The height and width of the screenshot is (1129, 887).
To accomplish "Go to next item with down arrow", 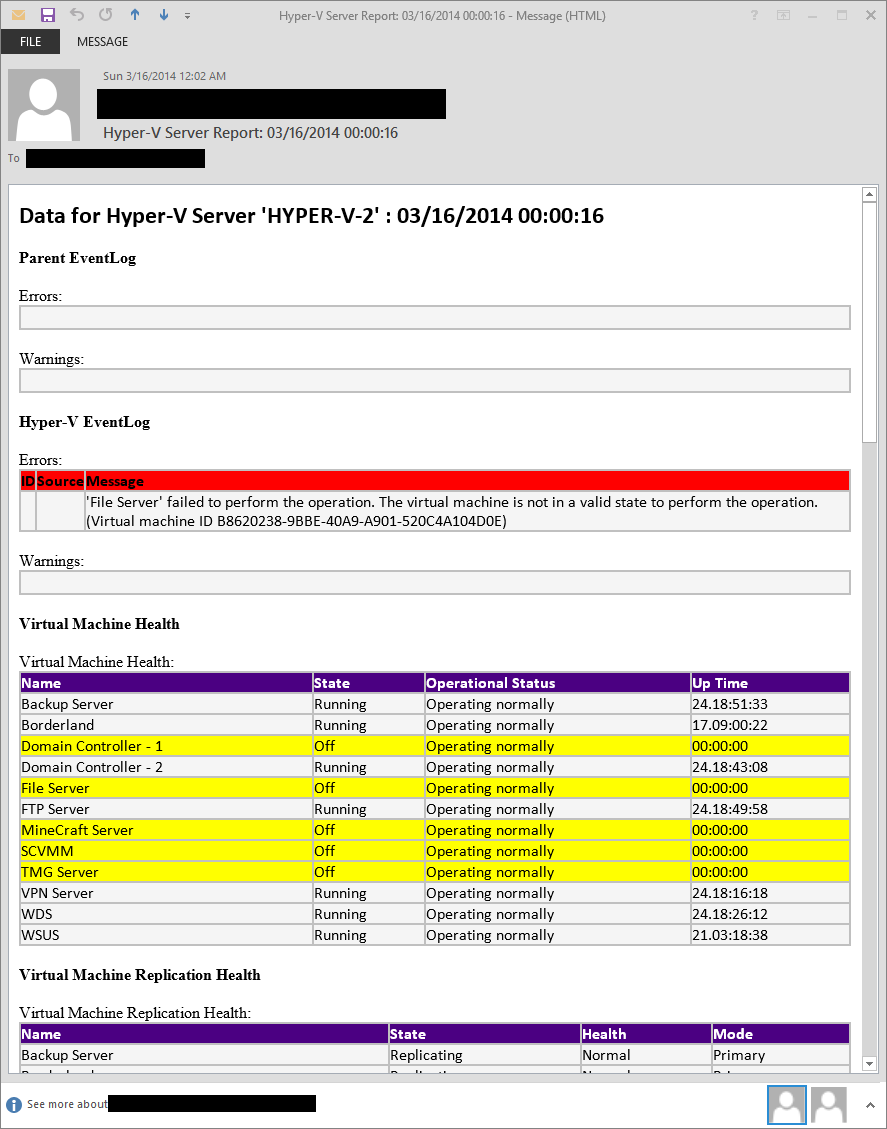I will [163, 14].
